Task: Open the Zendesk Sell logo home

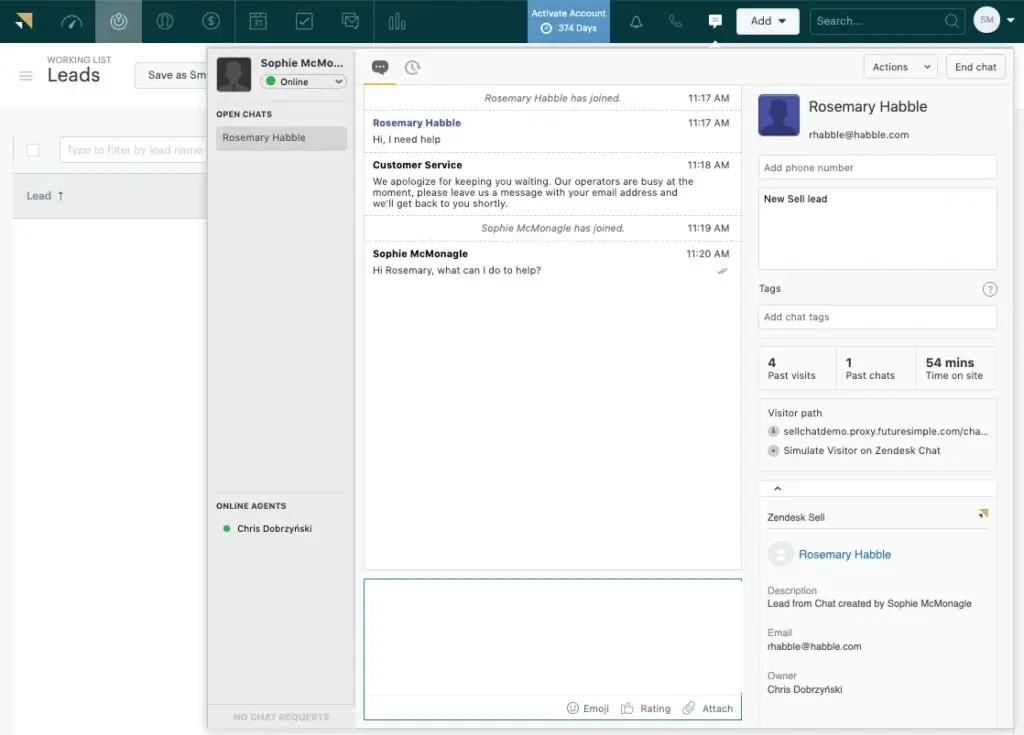Action: [x=24, y=21]
